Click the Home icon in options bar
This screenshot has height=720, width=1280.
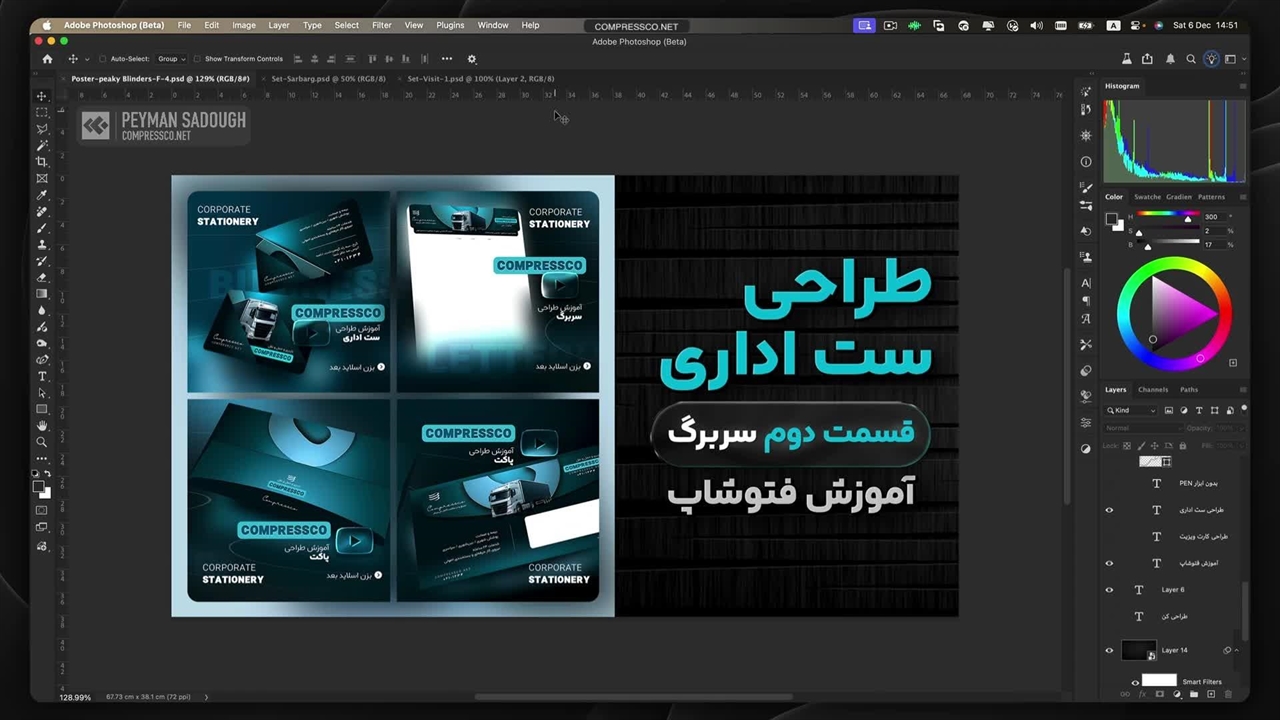pyautogui.click(x=47, y=59)
